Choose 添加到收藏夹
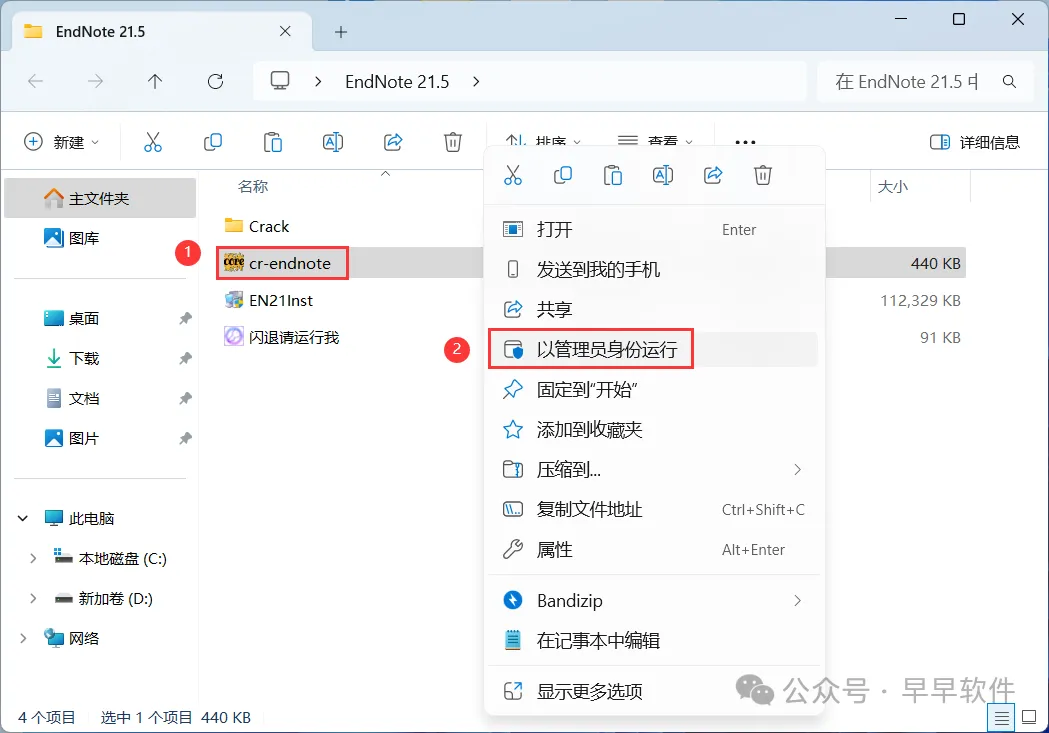This screenshot has height=733, width=1049. (x=654, y=429)
